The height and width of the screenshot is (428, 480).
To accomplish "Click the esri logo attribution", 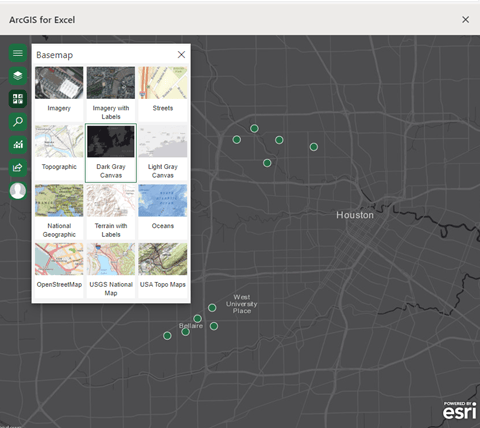I will [460, 410].
